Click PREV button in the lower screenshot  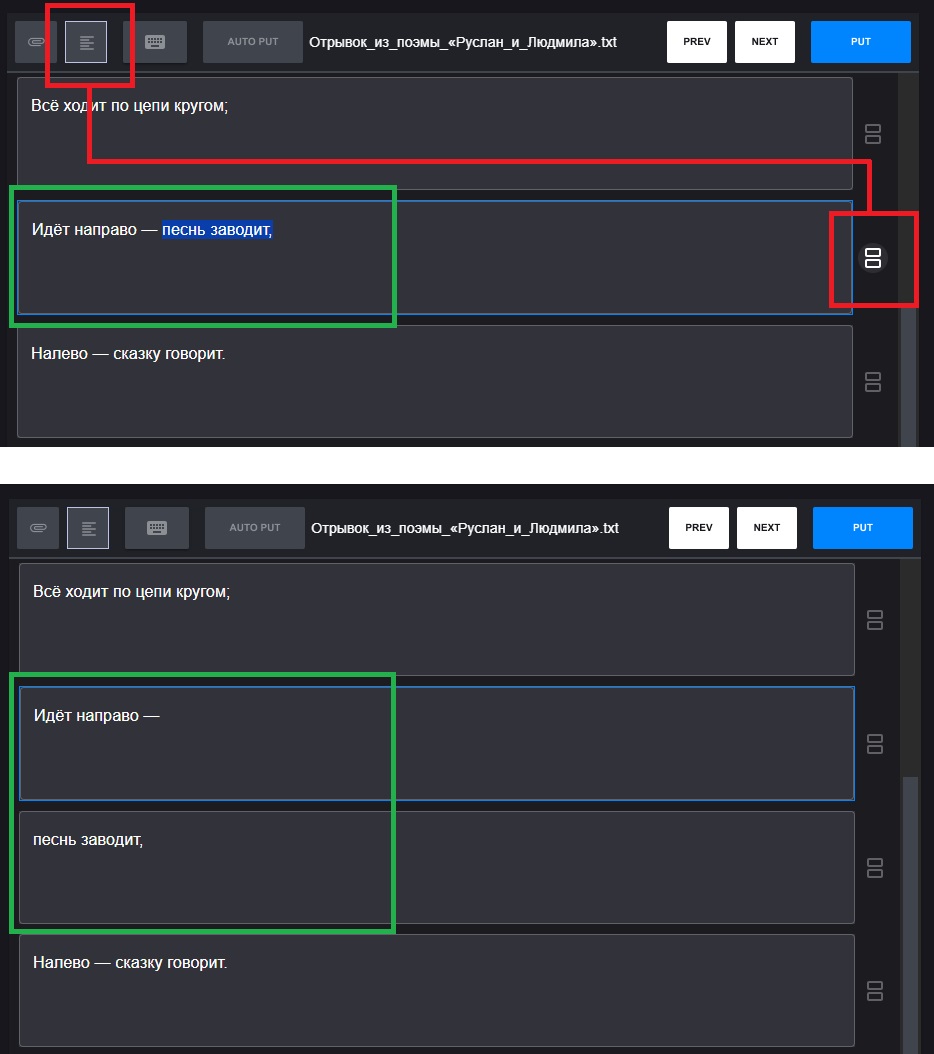tap(699, 528)
